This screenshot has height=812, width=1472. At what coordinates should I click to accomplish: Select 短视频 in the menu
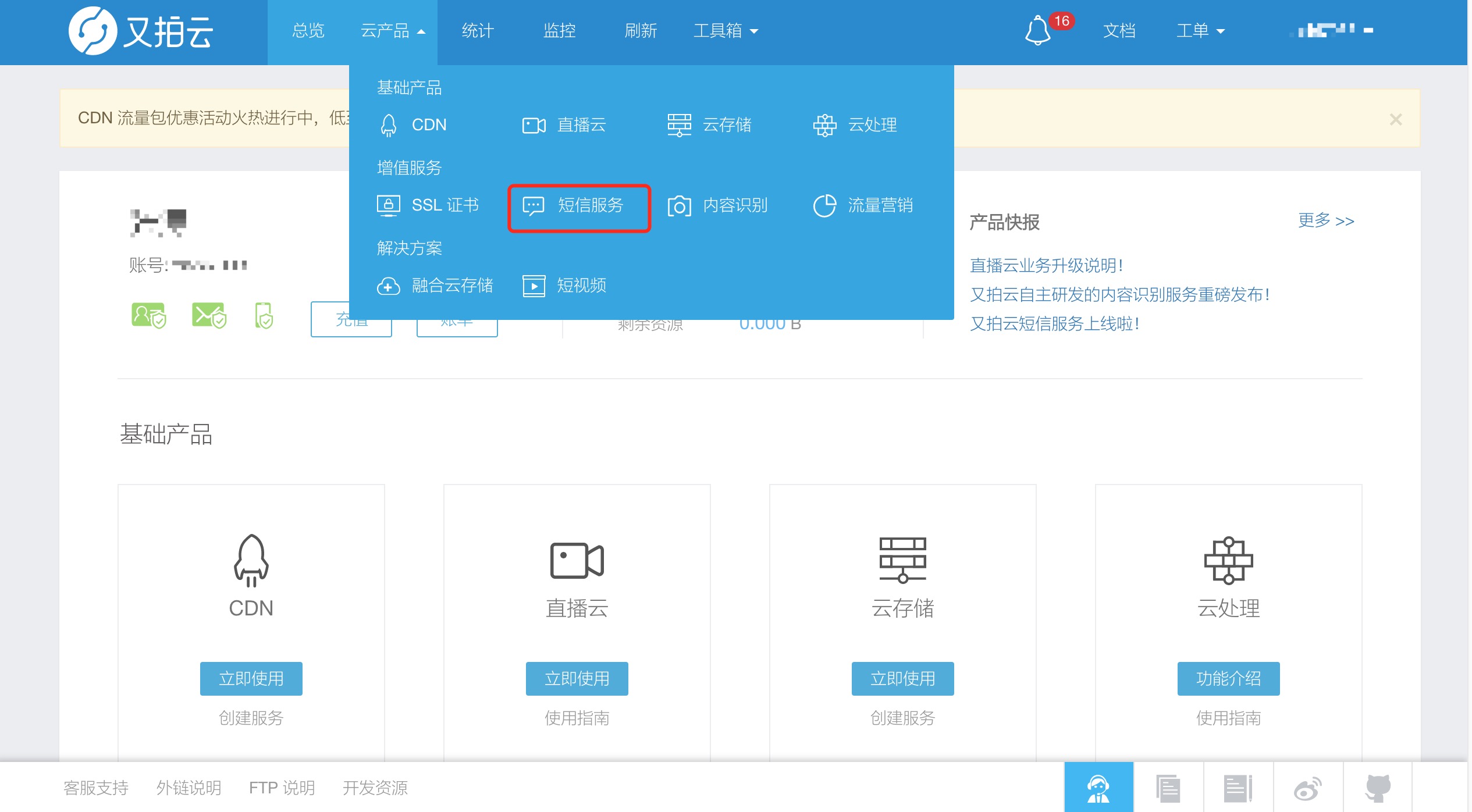pyautogui.click(x=564, y=286)
